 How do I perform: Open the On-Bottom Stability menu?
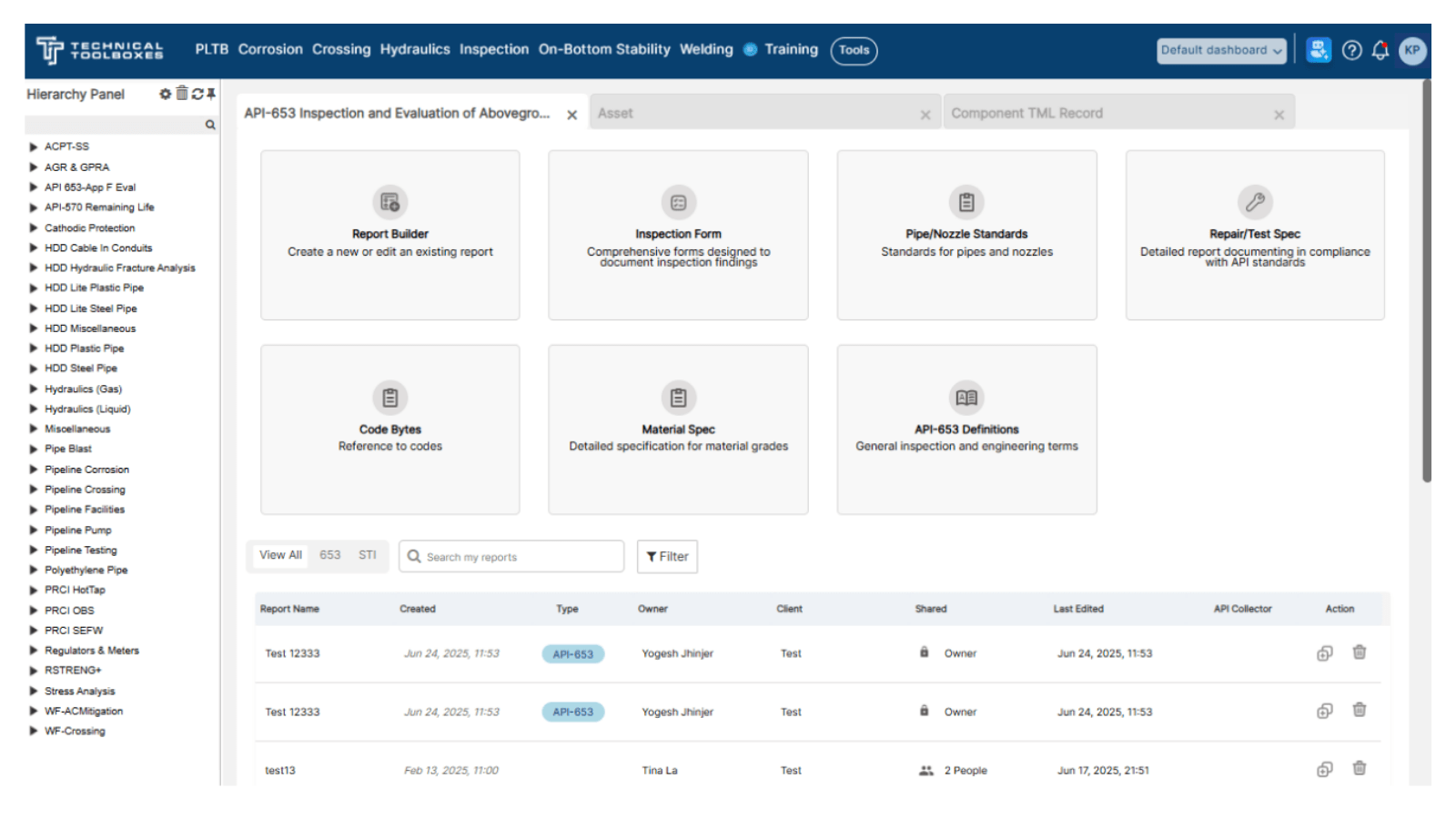coord(604,49)
